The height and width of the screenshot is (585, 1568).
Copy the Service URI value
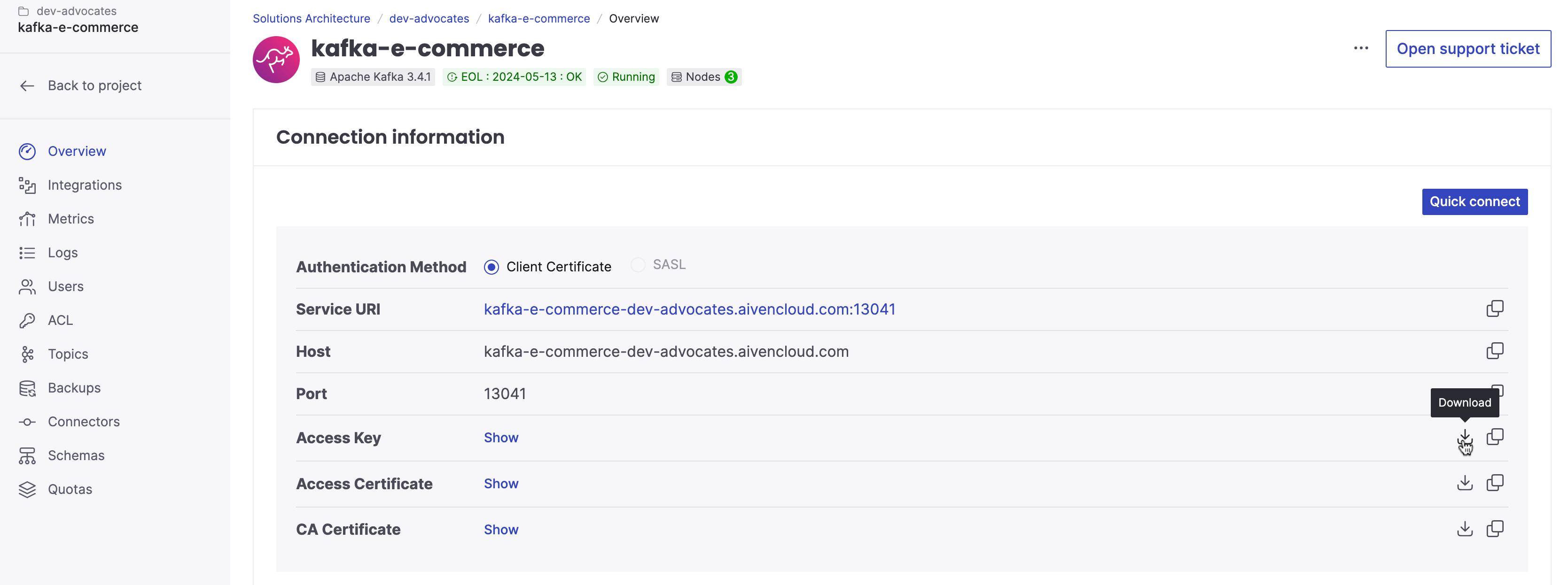coord(1496,309)
